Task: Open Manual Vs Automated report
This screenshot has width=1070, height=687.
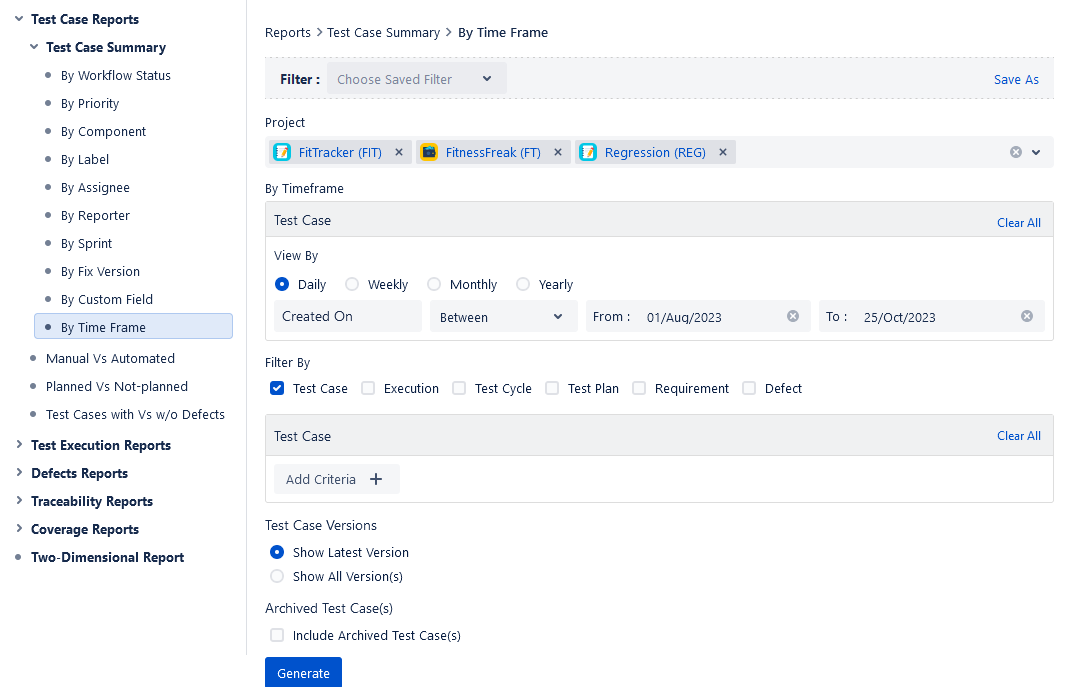Action: click(x=110, y=358)
